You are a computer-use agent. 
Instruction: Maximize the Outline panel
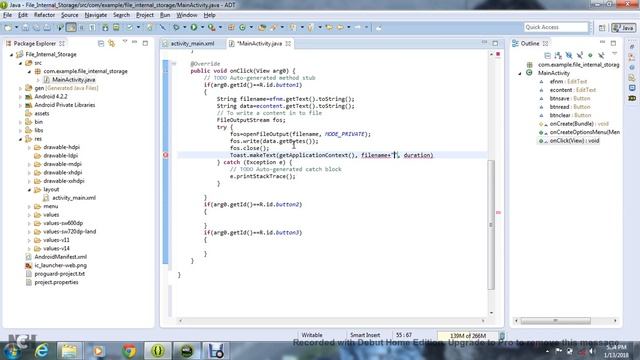click(613, 43)
